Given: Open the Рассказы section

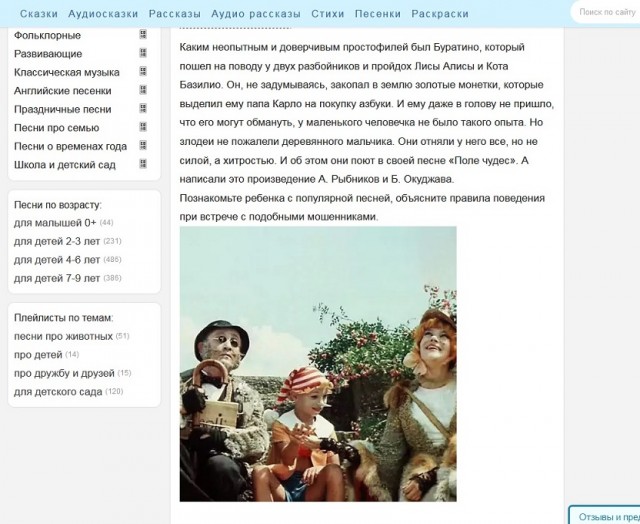Looking at the screenshot, I should (175, 14).
